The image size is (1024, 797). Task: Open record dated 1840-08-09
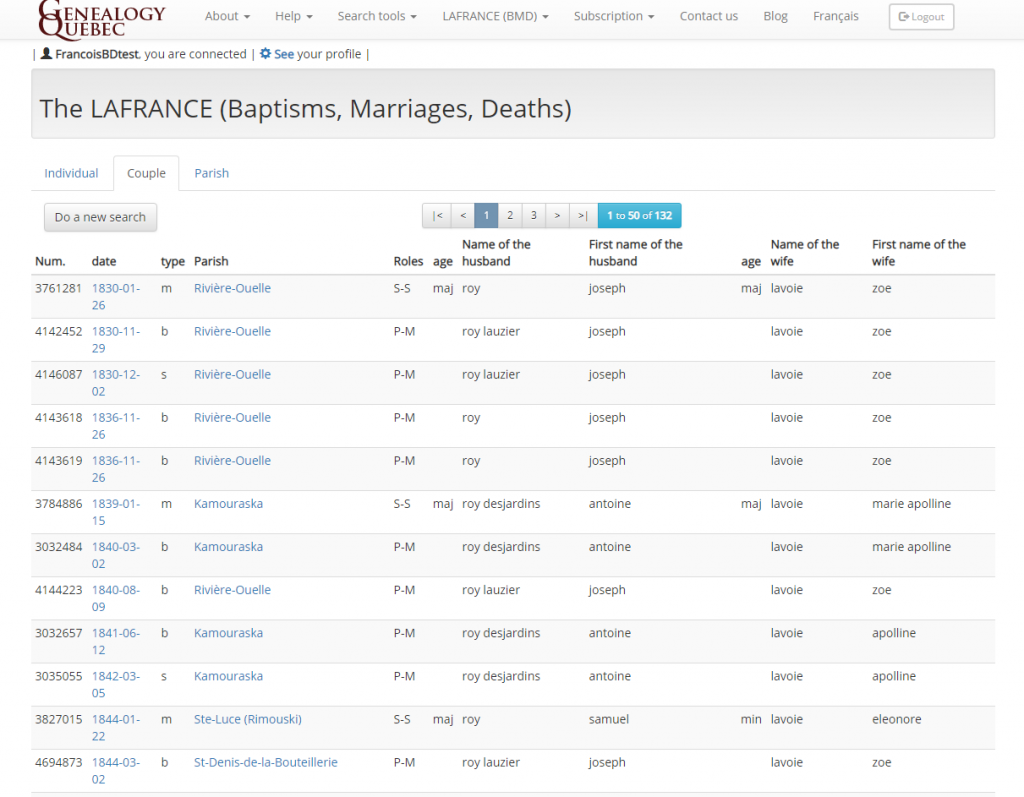116,598
